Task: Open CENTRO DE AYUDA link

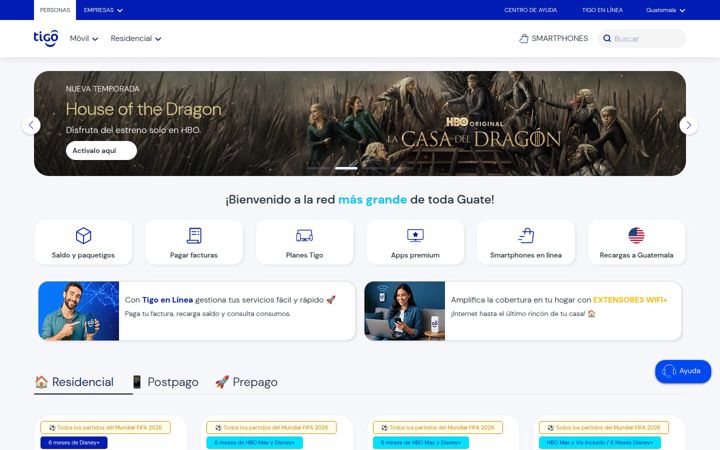Action: [530, 10]
